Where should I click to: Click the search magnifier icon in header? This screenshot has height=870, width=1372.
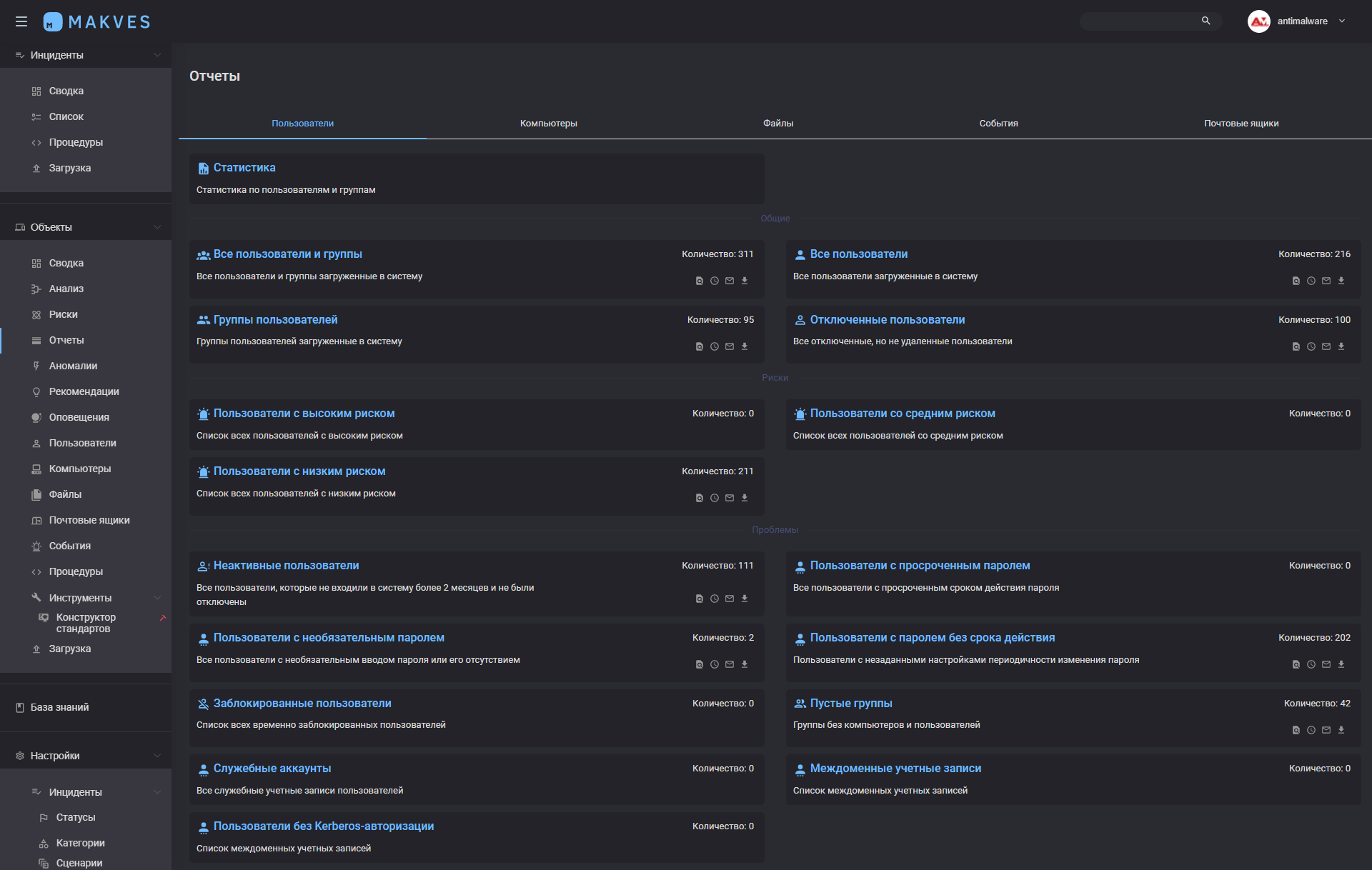[1206, 21]
